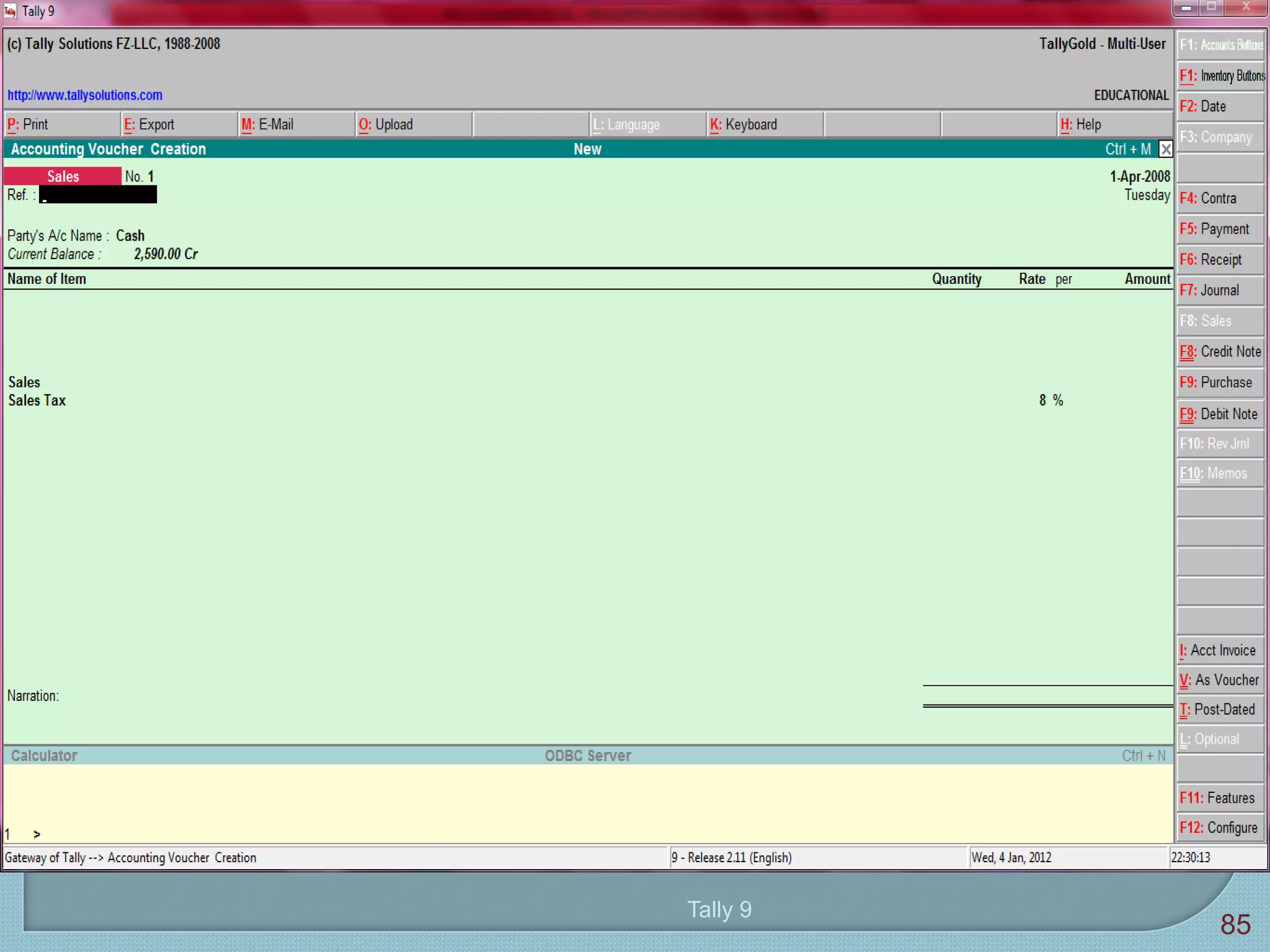Image resolution: width=1270 pixels, height=952 pixels.
Task: Switch to F6 Receipt voucher
Action: point(1219,260)
